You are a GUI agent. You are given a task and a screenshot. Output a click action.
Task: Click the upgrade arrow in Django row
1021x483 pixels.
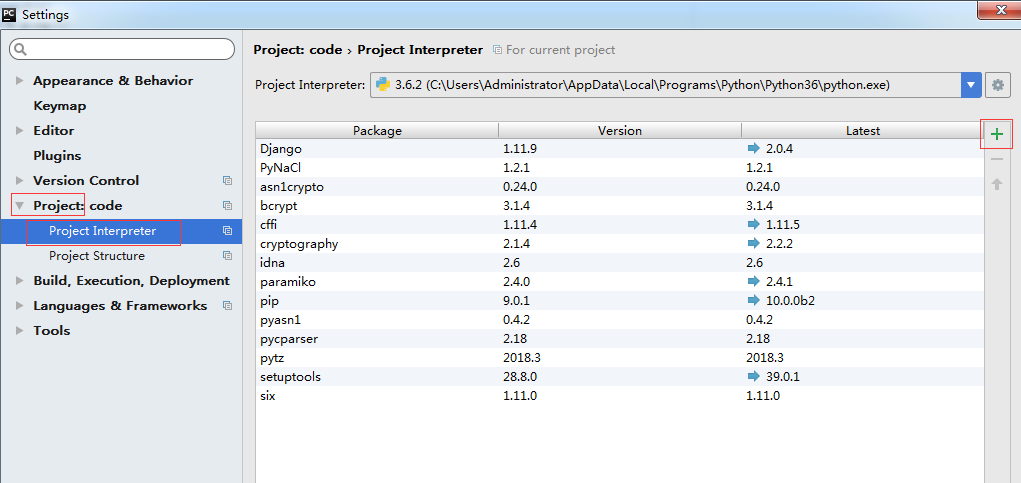point(753,148)
